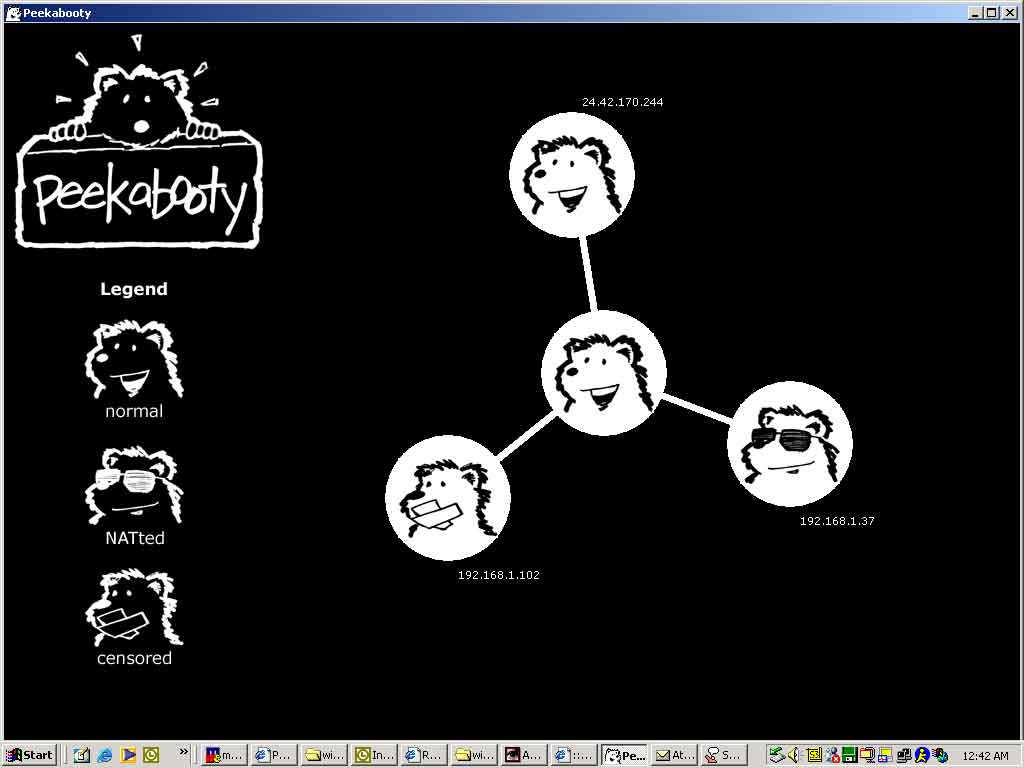Launch the media player quick launch icon
The image size is (1024, 768).
pos(128,755)
